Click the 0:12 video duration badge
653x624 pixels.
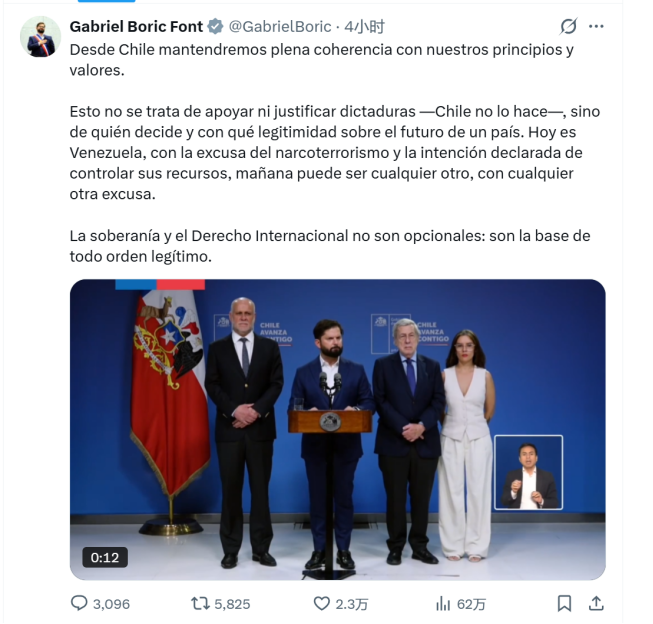(105, 557)
